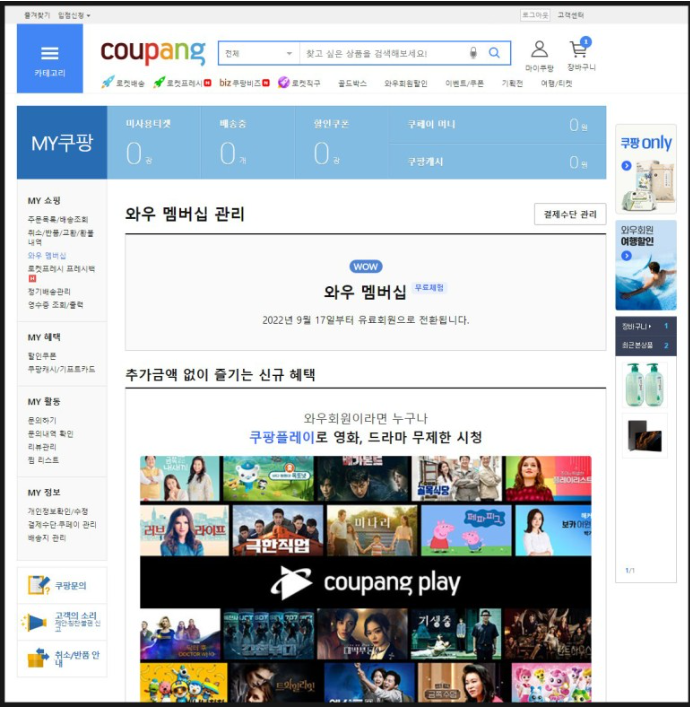Image resolution: width=690 pixels, height=709 pixels.
Task: Open 찜 리스트 sidebar link
Action: [x=43, y=460]
